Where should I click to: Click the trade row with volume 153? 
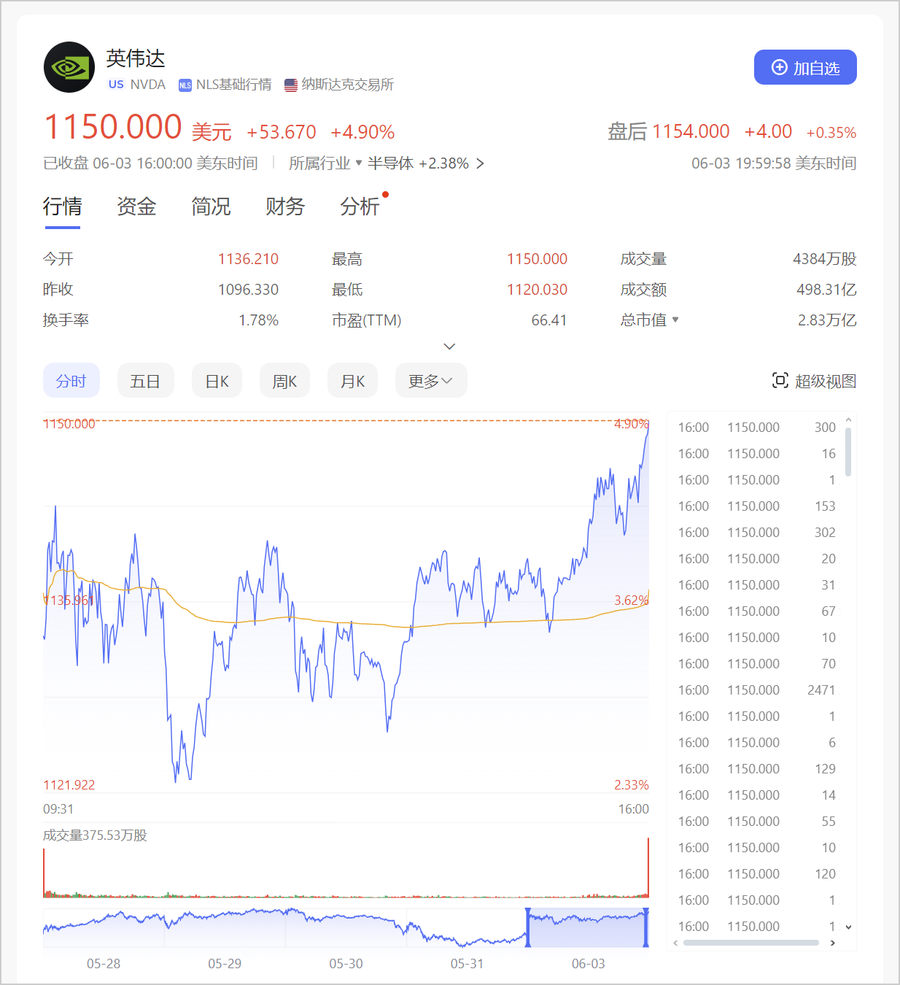pyautogui.click(x=757, y=506)
